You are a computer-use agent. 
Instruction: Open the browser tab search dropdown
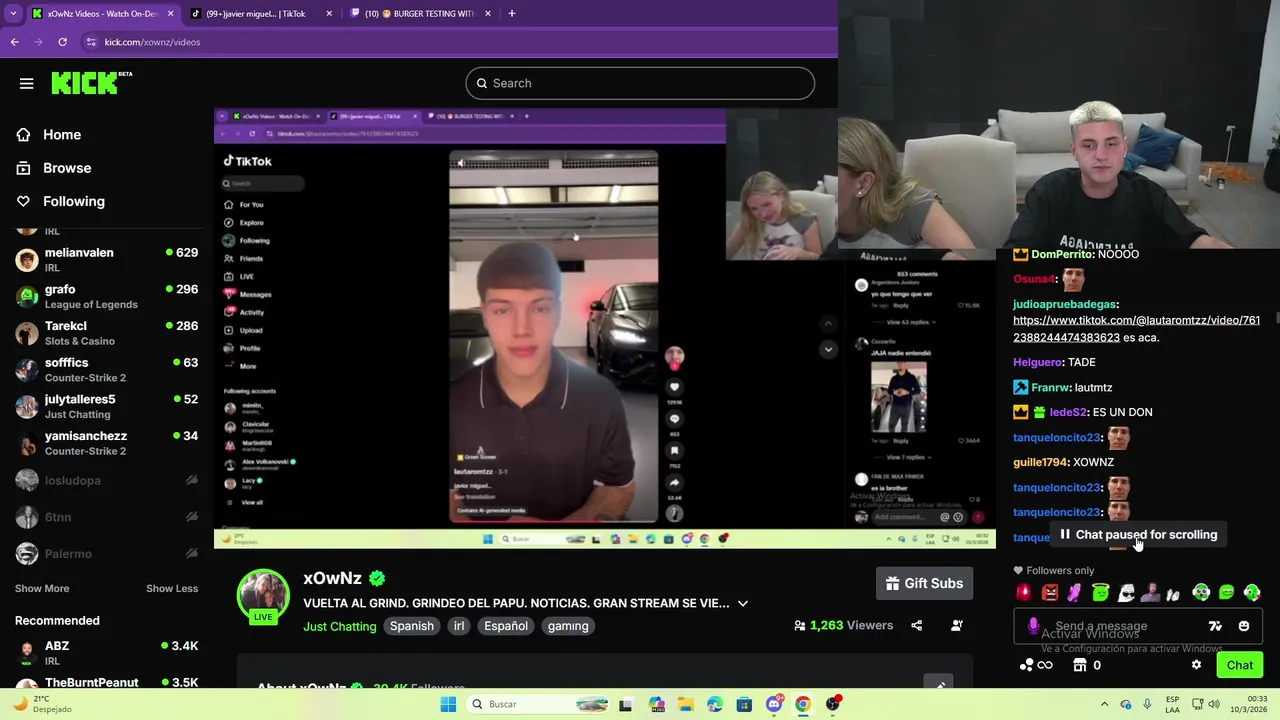pos(13,14)
